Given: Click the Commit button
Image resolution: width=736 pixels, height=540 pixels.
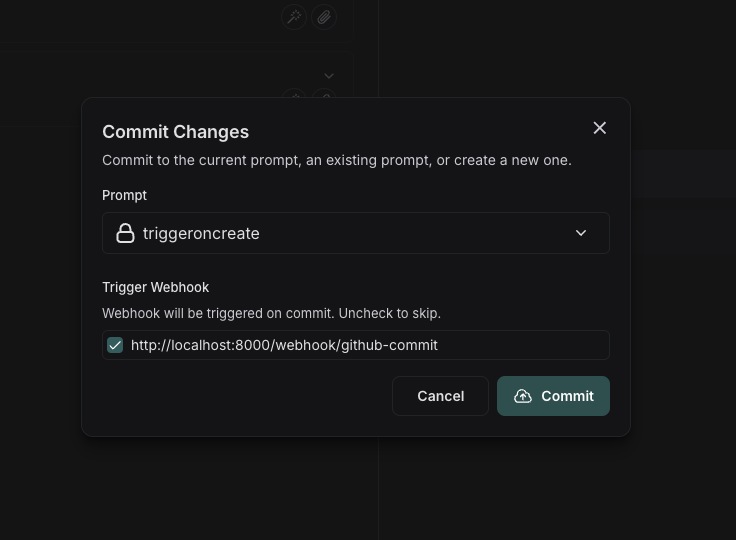Looking at the screenshot, I should click(x=553, y=396).
